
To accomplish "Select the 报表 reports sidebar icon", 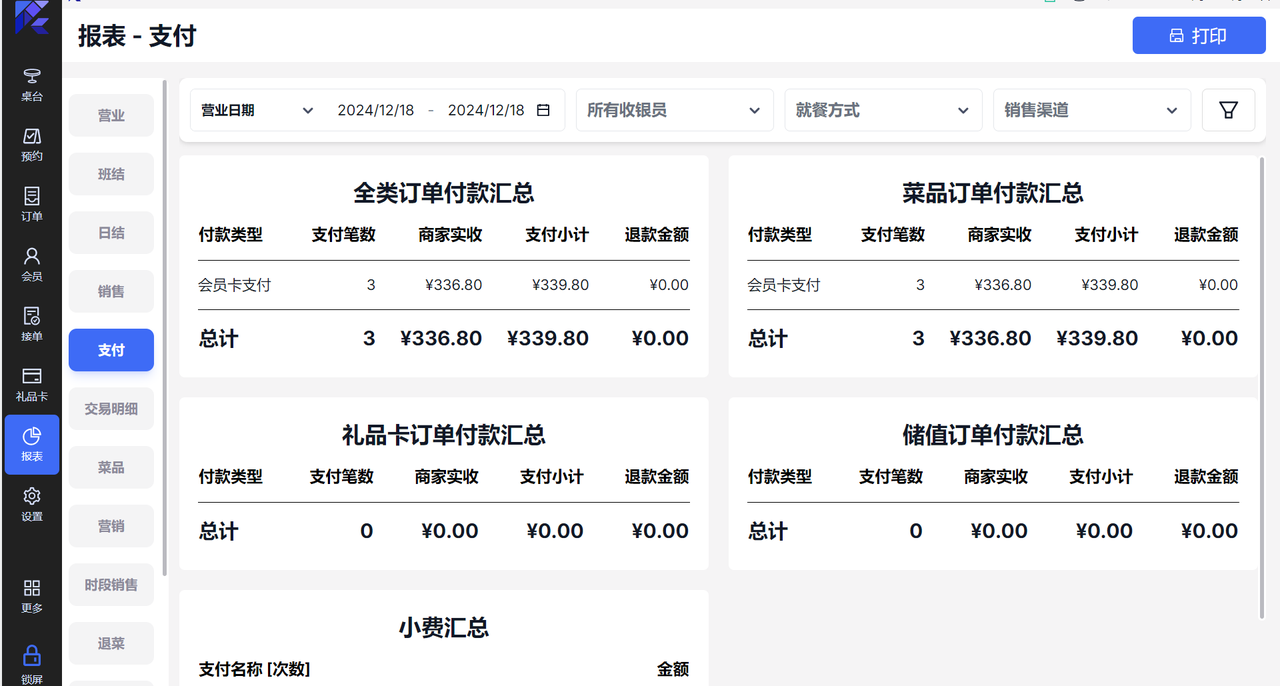I will 32,444.
